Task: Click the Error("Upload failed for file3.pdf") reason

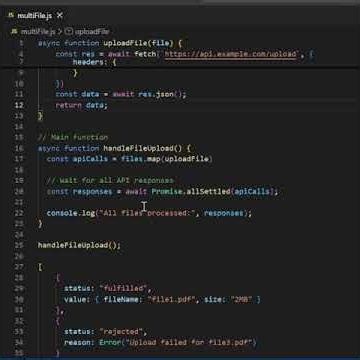Action: 178,342
